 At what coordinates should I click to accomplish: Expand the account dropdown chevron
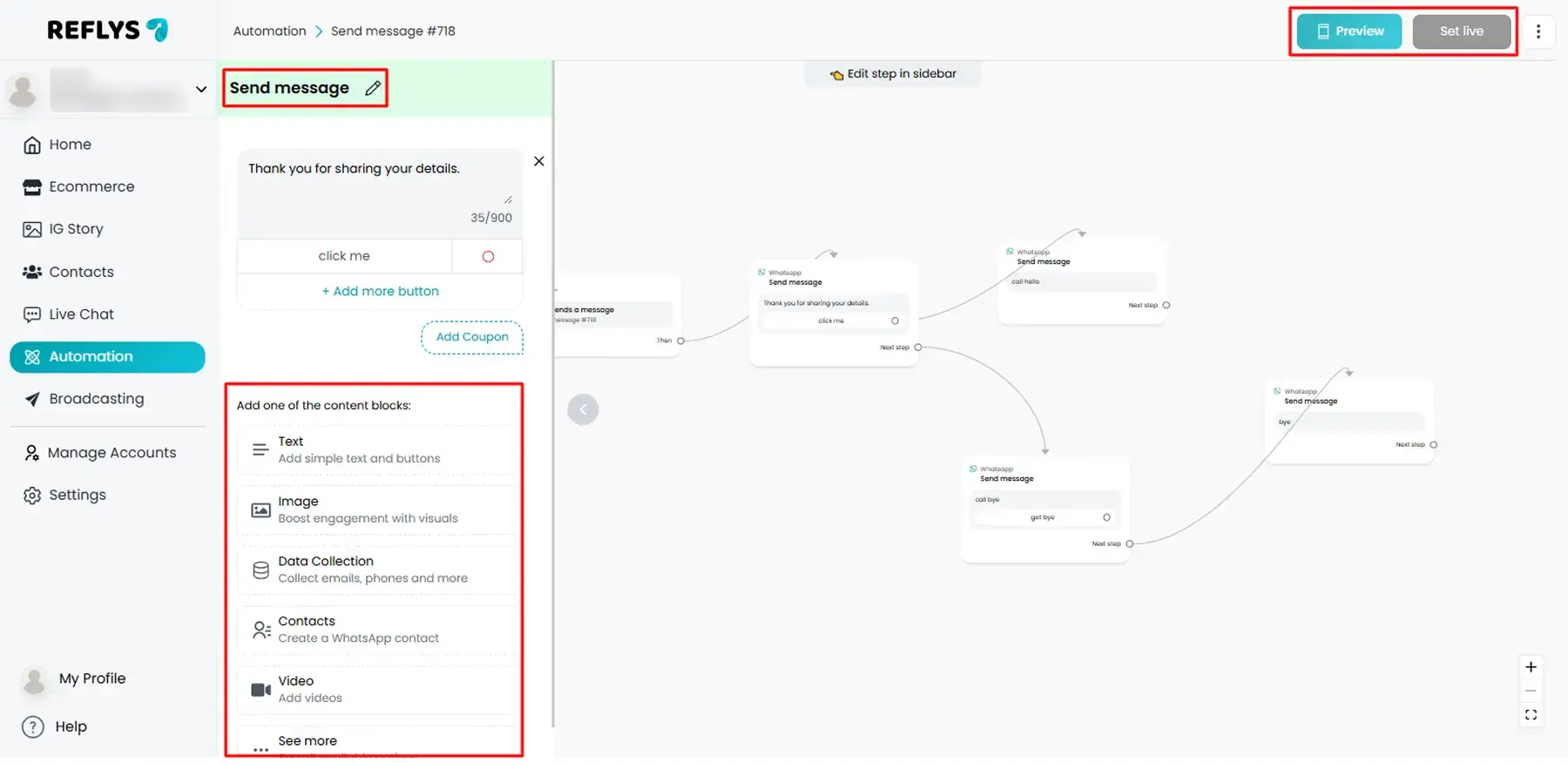point(201,90)
